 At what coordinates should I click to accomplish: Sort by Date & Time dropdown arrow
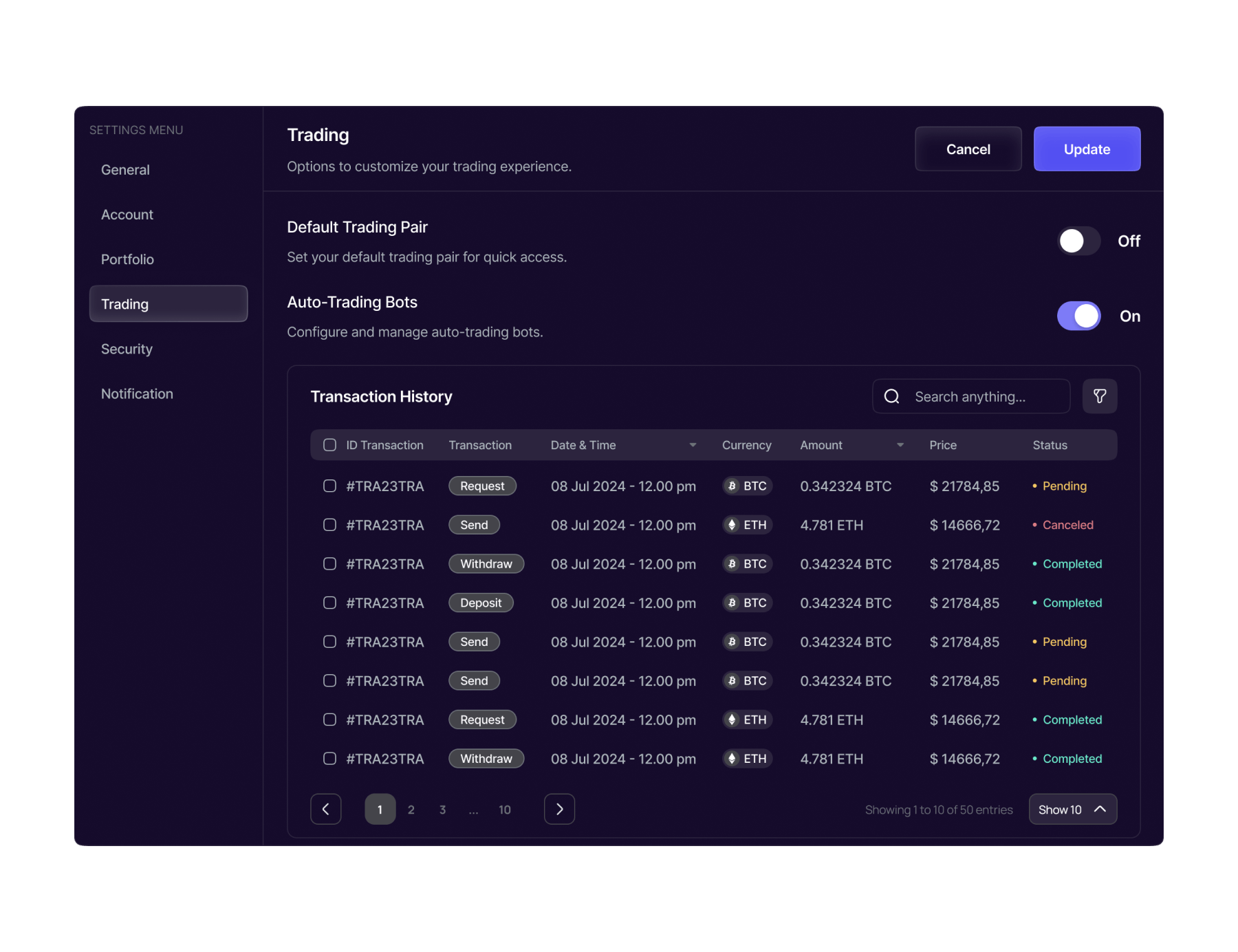pos(693,445)
